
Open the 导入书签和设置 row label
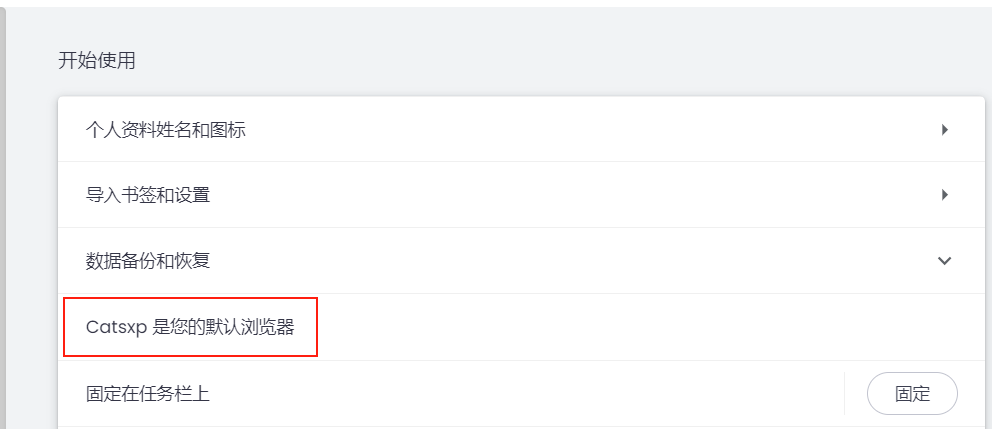point(148,195)
